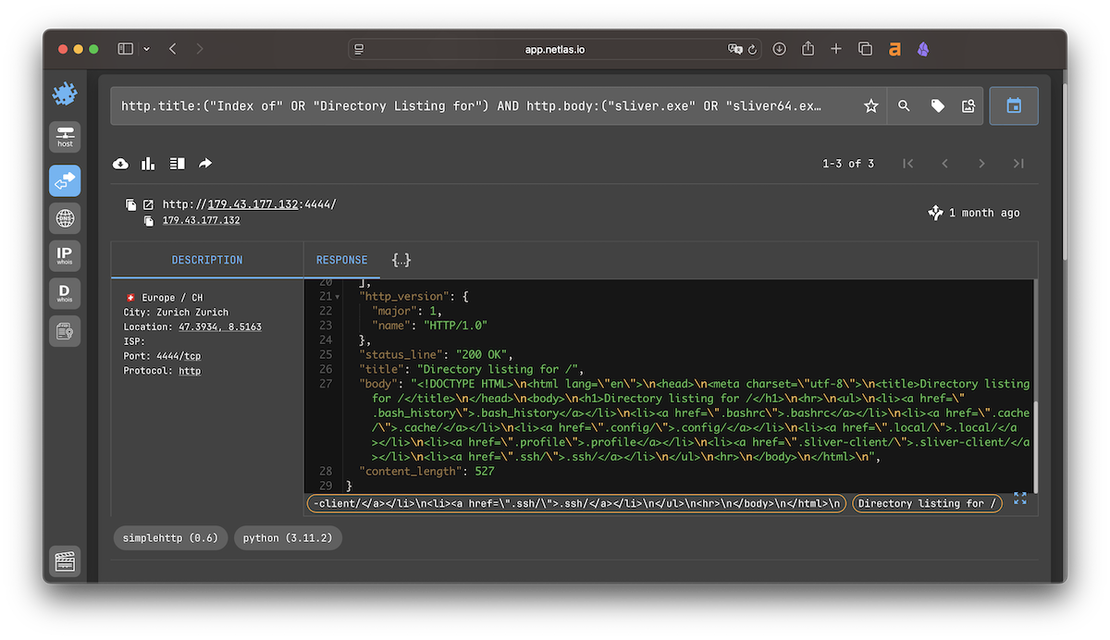Toggle the Safari sidebar

[124, 47]
